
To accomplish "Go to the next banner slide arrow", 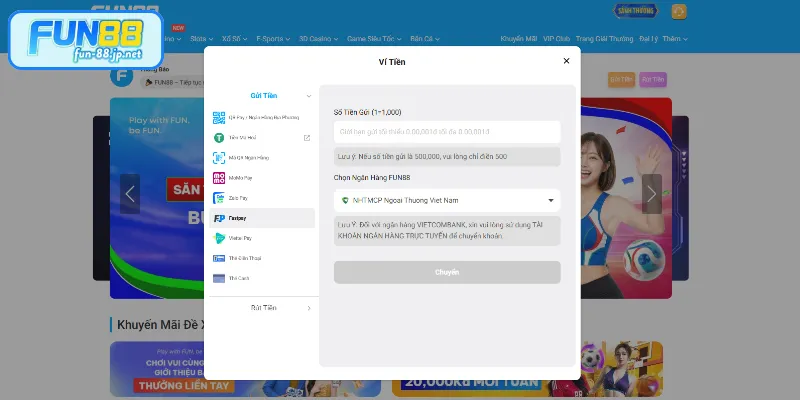I will coord(652,193).
